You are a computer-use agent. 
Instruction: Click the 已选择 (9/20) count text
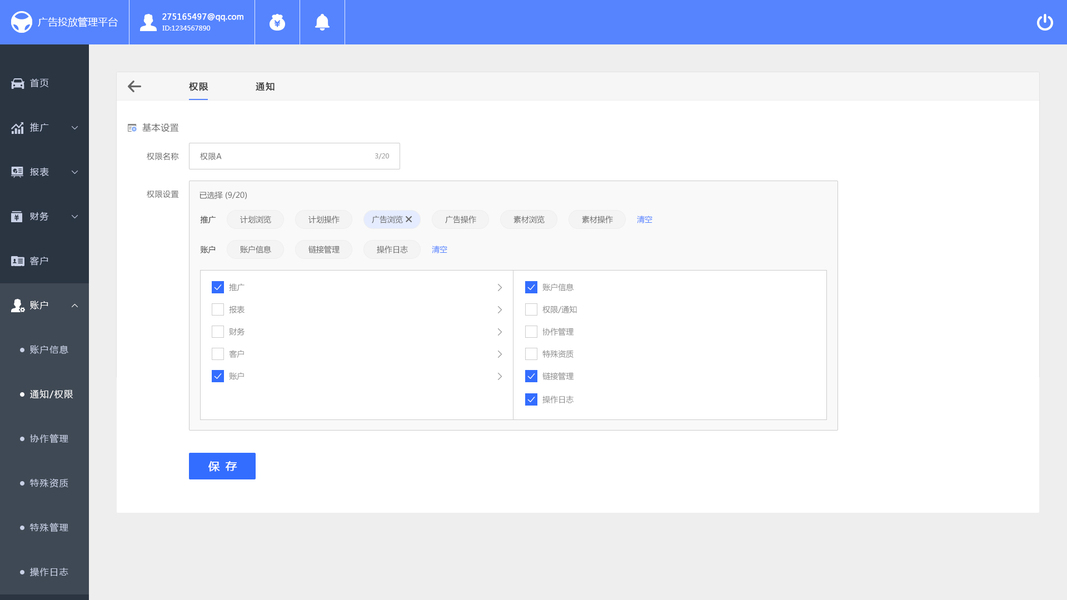click(x=223, y=195)
